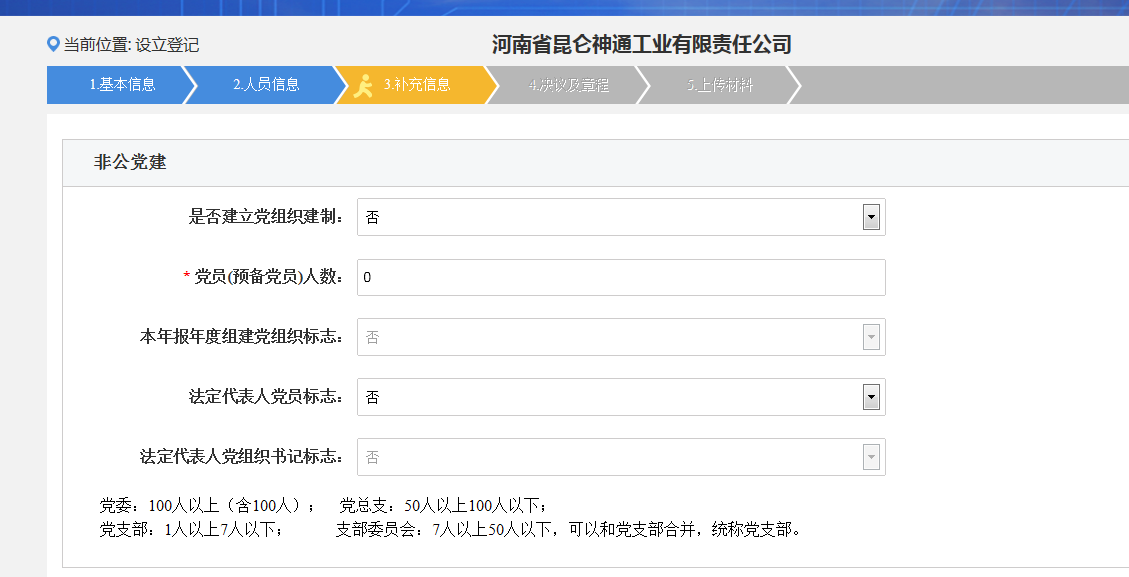1129x577 pixels.
Task: Open the 4.决议及章程 step tab
Action: 570,85
